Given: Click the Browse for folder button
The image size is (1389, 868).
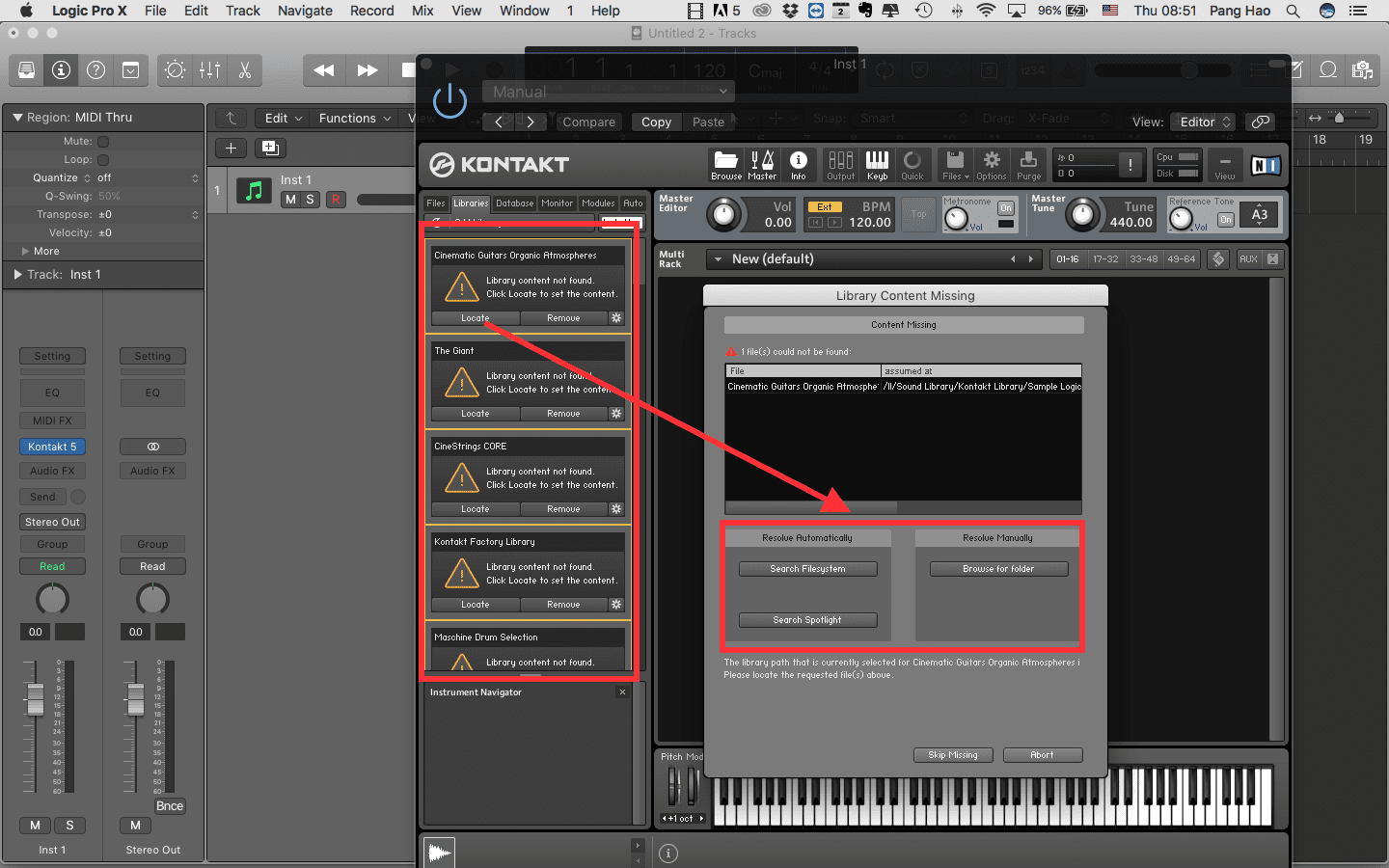Looking at the screenshot, I should click(998, 569).
